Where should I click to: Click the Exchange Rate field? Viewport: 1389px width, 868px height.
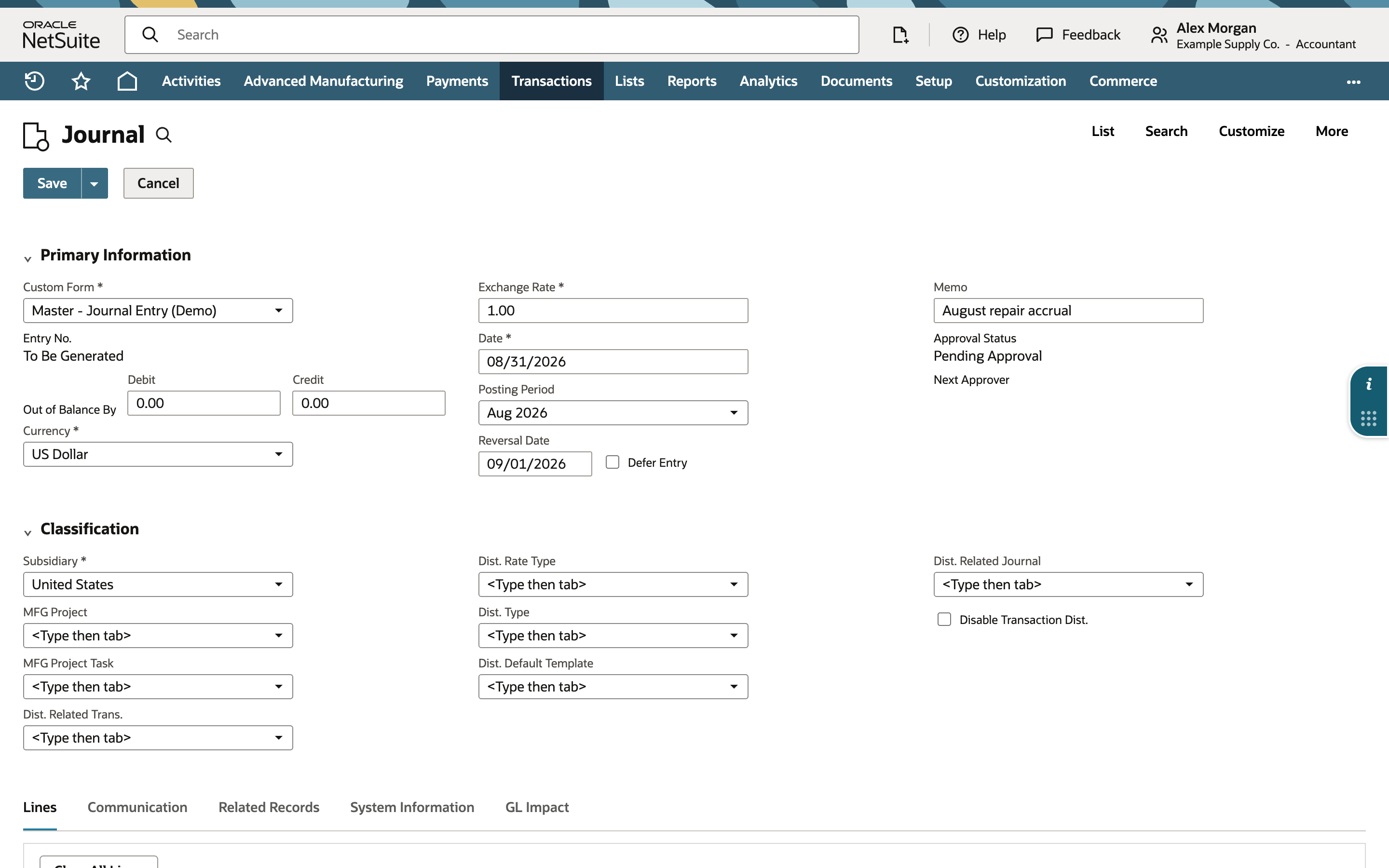click(x=613, y=311)
